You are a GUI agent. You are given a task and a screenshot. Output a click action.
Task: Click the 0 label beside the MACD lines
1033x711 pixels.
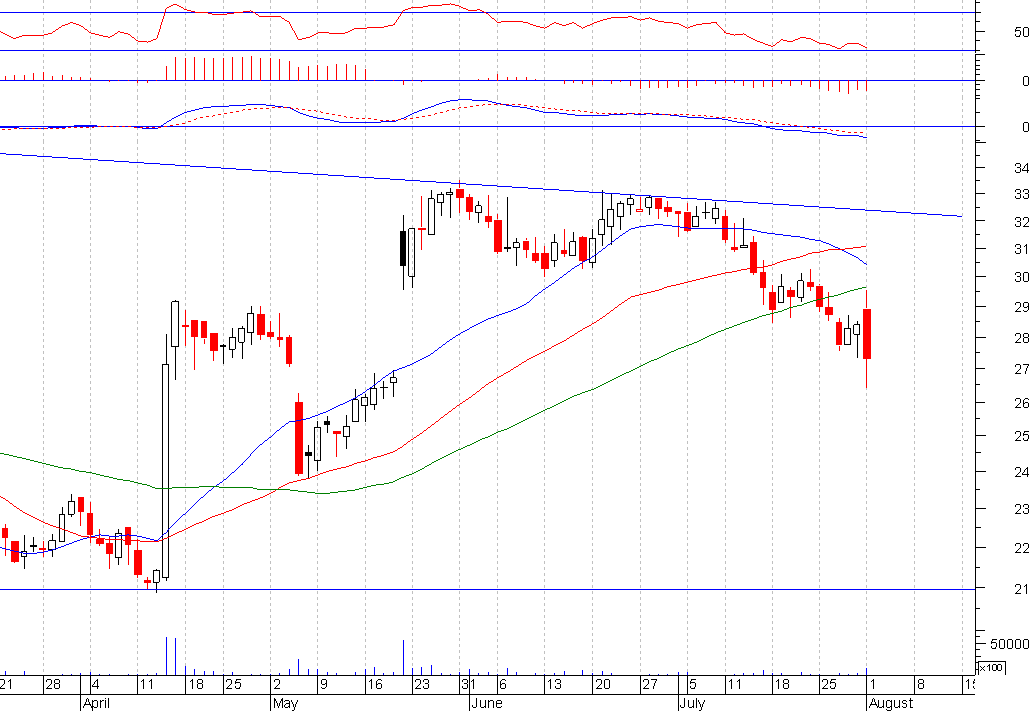click(1026, 127)
